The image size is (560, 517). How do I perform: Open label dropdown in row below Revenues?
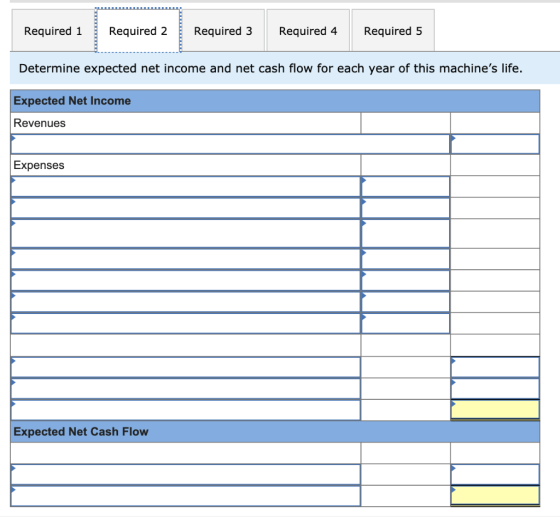pos(230,144)
